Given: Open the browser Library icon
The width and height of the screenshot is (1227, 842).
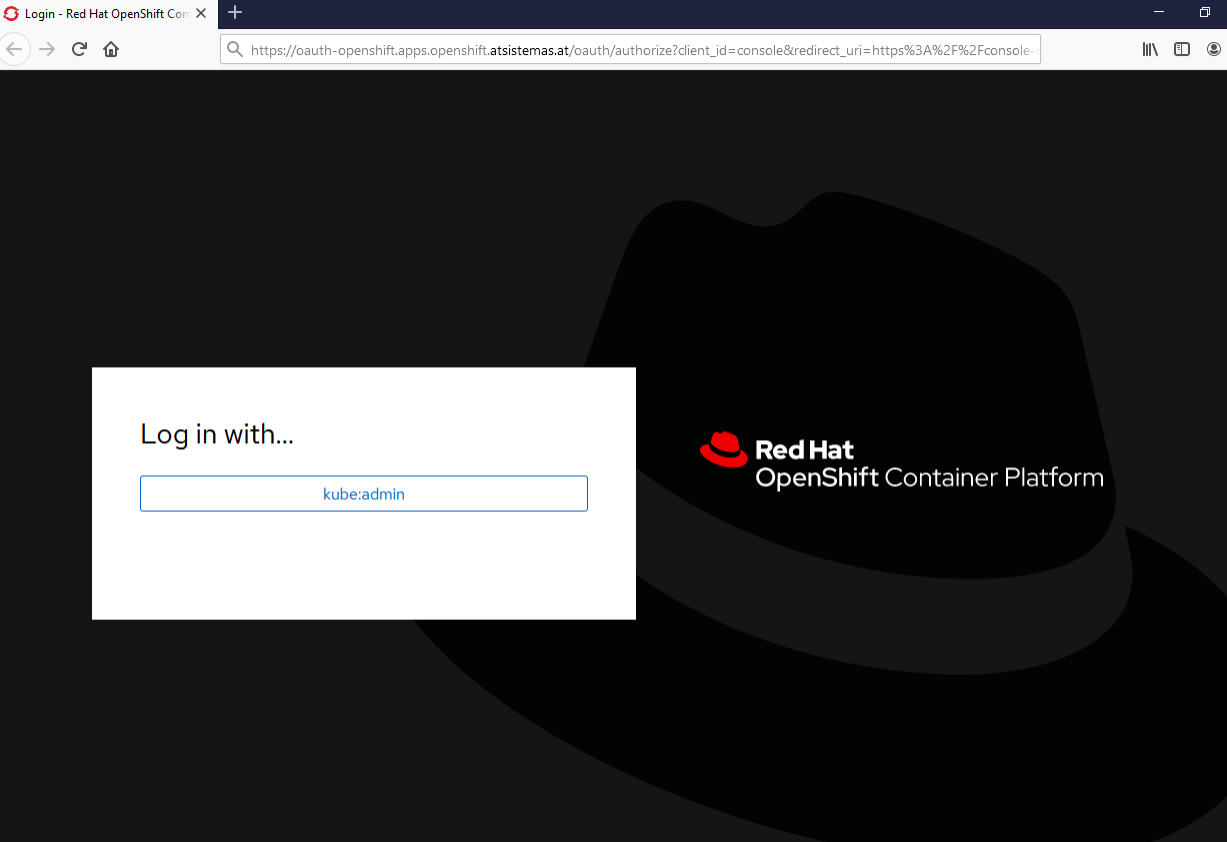Looking at the screenshot, I should point(1150,49).
